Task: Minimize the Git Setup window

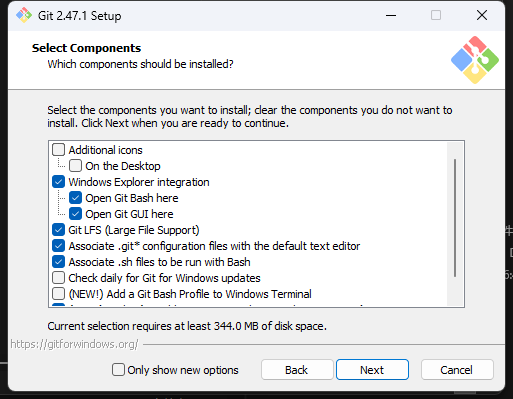Action: [391, 15]
